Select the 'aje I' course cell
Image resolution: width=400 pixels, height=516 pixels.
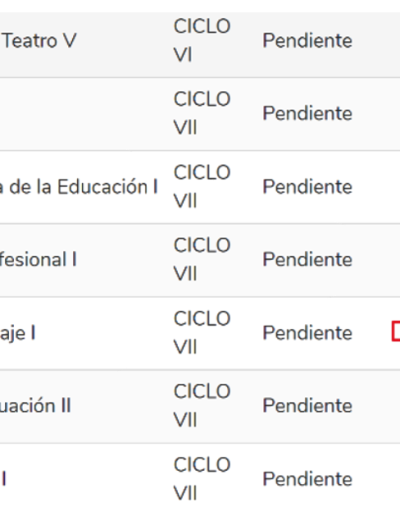point(17,333)
